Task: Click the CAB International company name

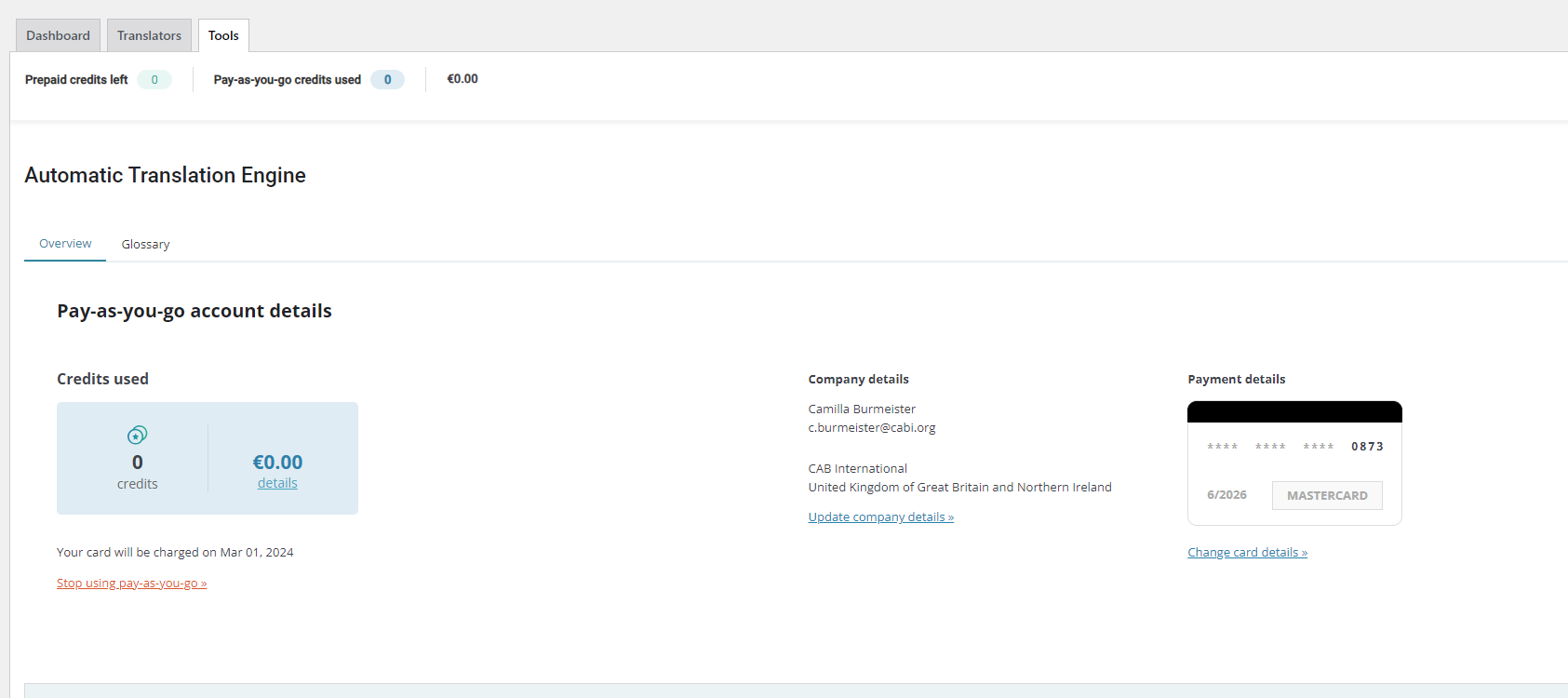Action: [858, 469]
